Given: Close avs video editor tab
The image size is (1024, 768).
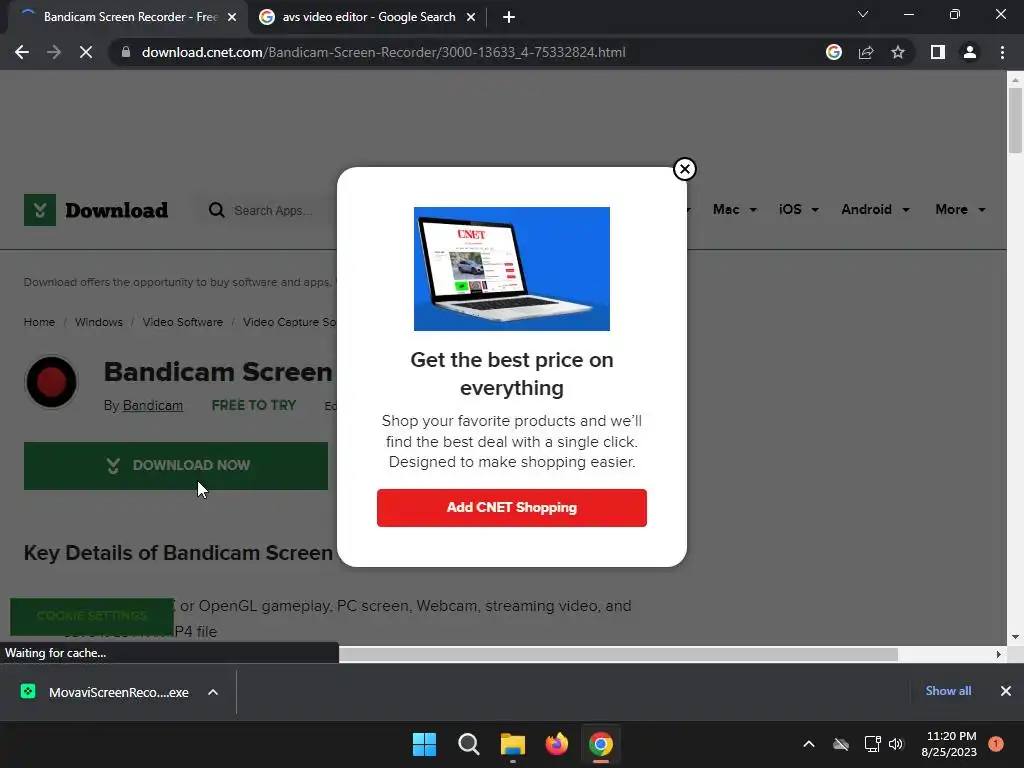Looking at the screenshot, I should click(x=471, y=17).
